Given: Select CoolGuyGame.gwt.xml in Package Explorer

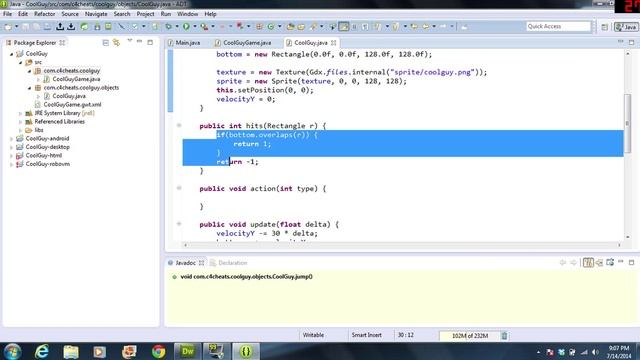Looking at the screenshot, I should [x=72, y=104].
